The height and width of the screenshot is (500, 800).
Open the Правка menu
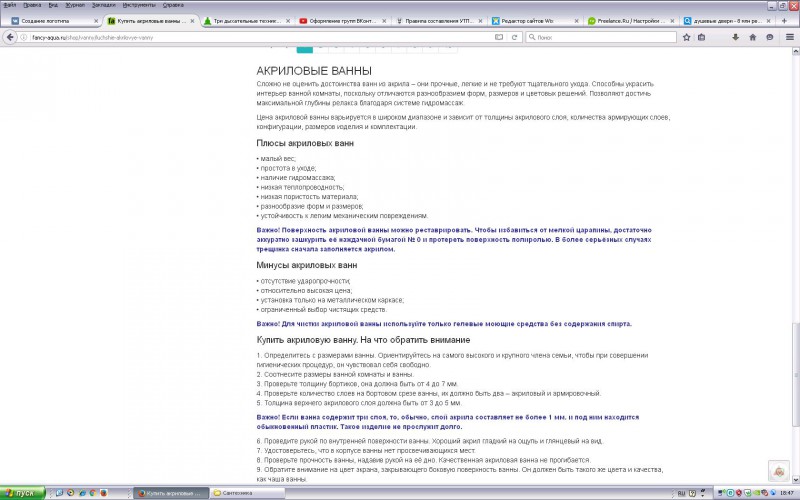point(32,5)
